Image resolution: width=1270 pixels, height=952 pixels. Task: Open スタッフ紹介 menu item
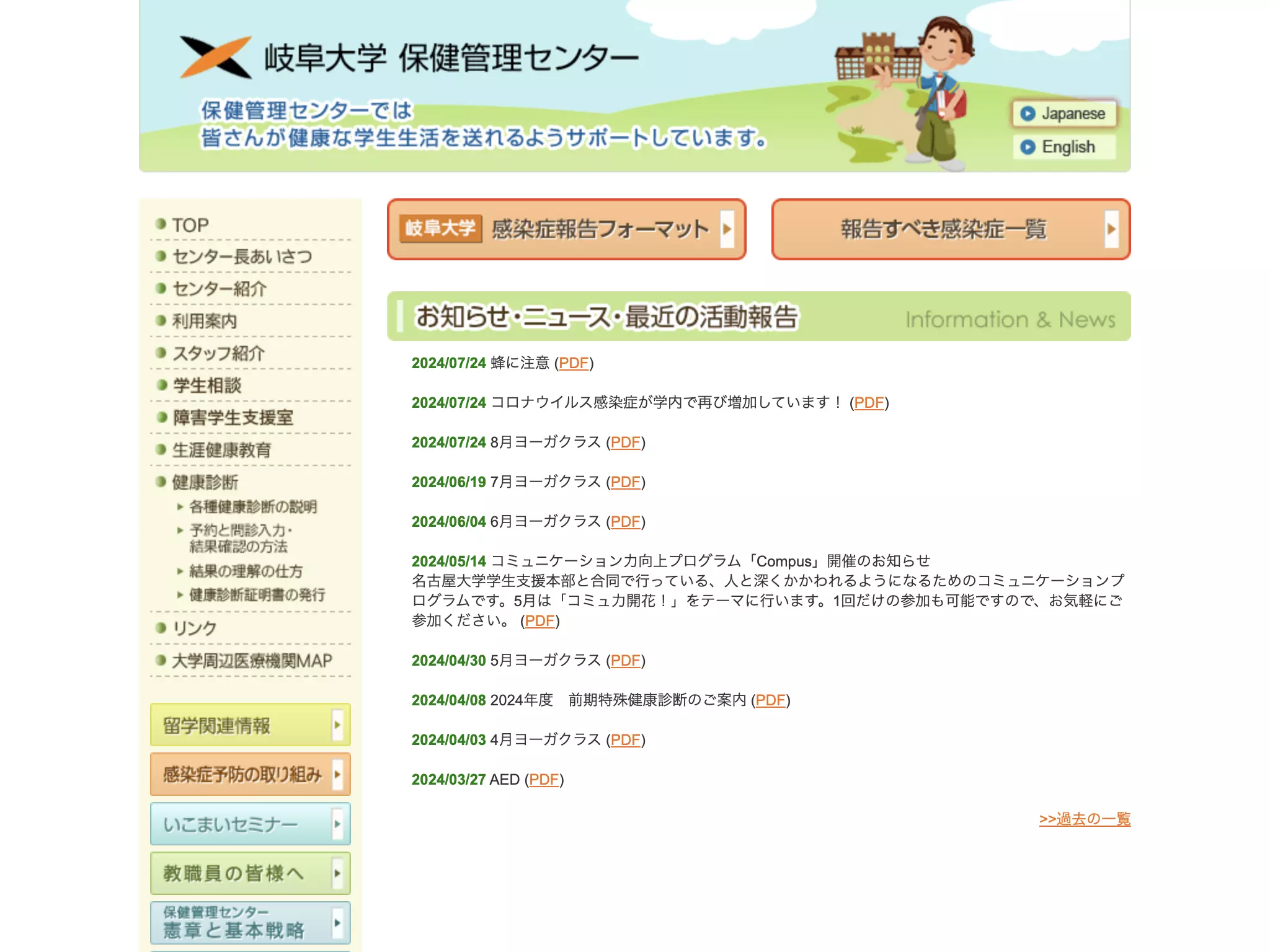[x=218, y=353]
